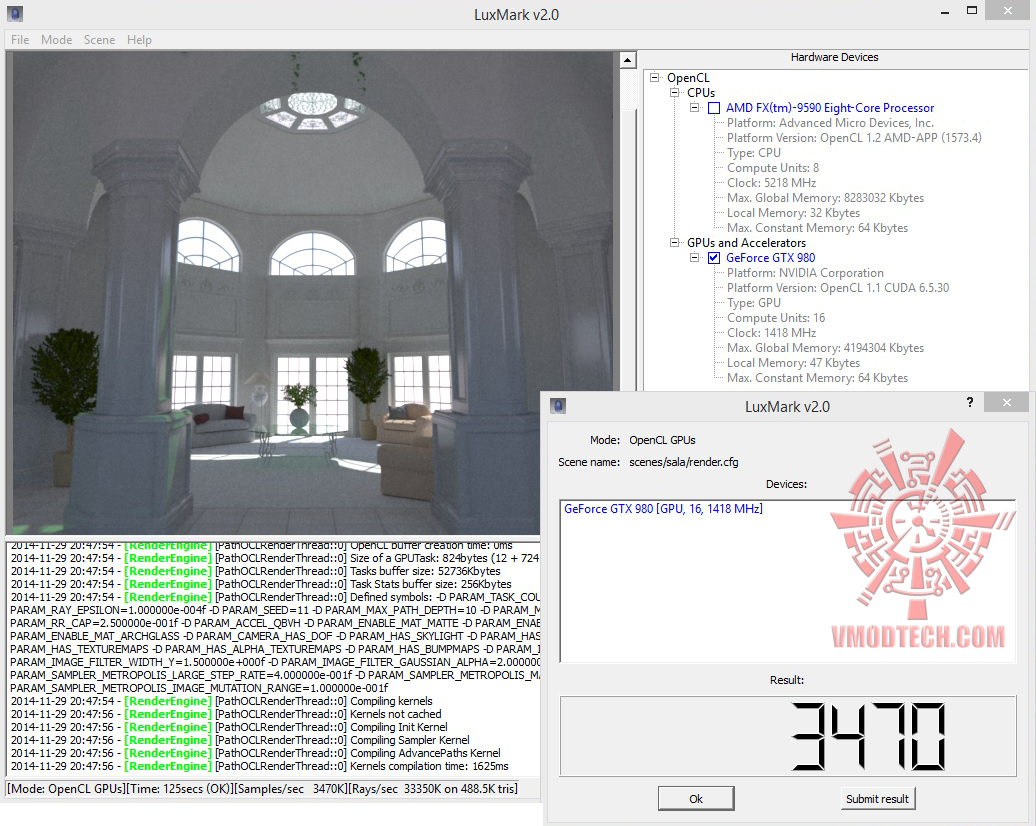Collapse the GPUs and Accelerators node
Viewport: 1036px width, 826px height.
click(675, 243)
